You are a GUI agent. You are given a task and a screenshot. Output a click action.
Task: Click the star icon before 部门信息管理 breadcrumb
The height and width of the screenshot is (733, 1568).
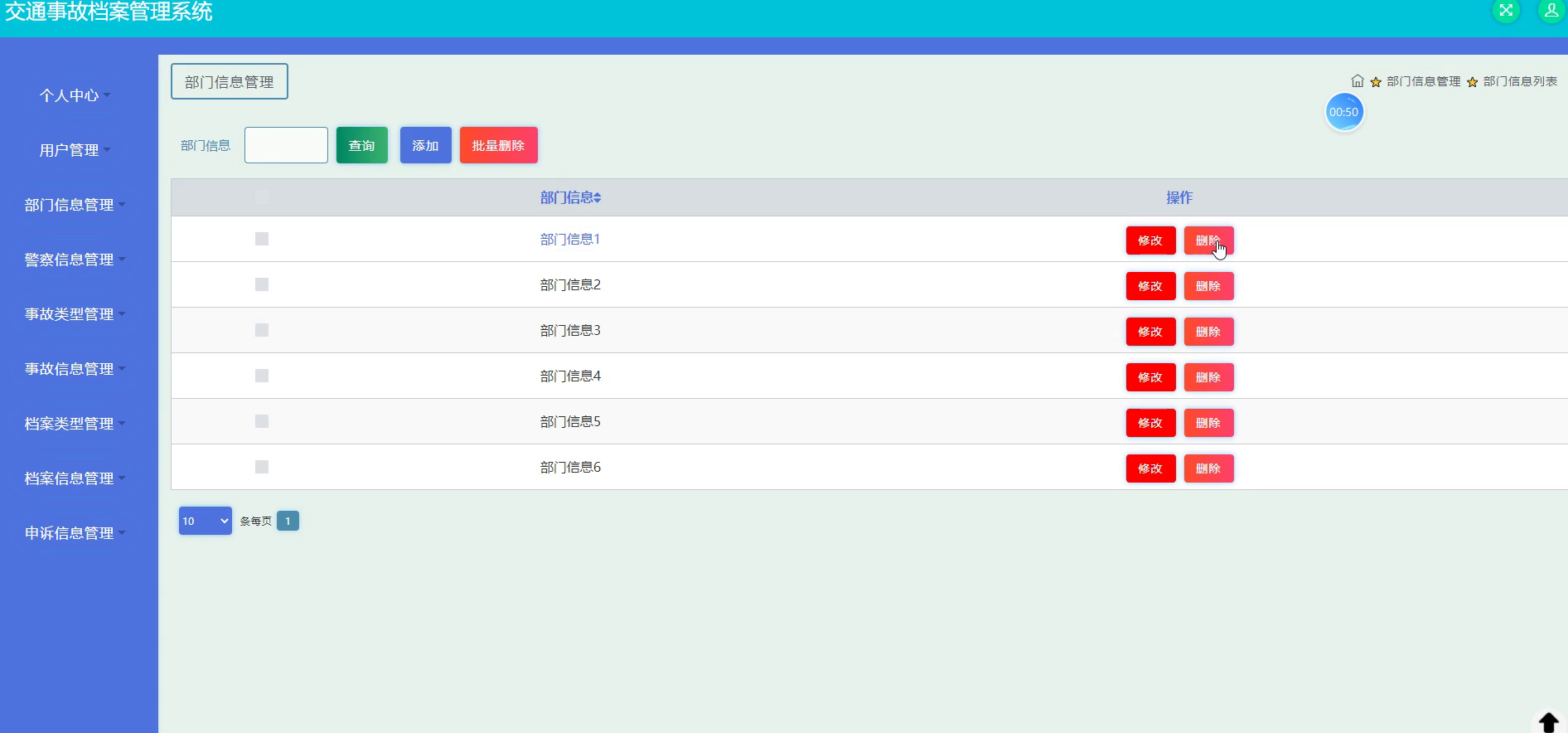(x=1376, y=82)
